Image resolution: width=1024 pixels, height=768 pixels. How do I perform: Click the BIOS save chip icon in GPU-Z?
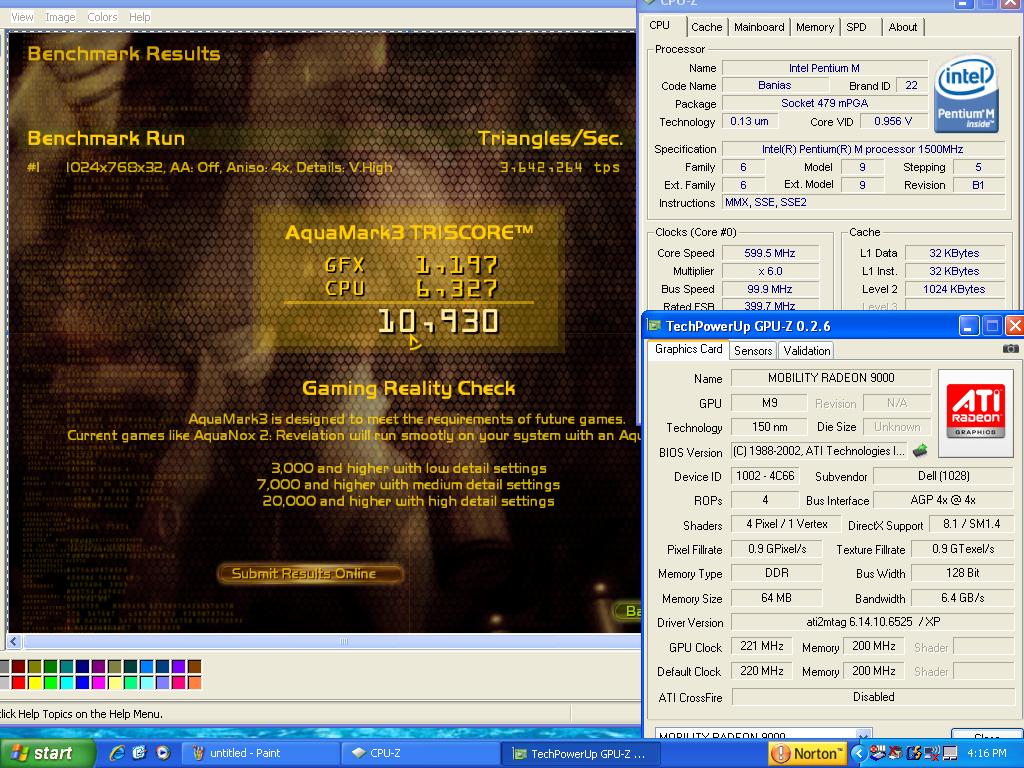(920, 450)
